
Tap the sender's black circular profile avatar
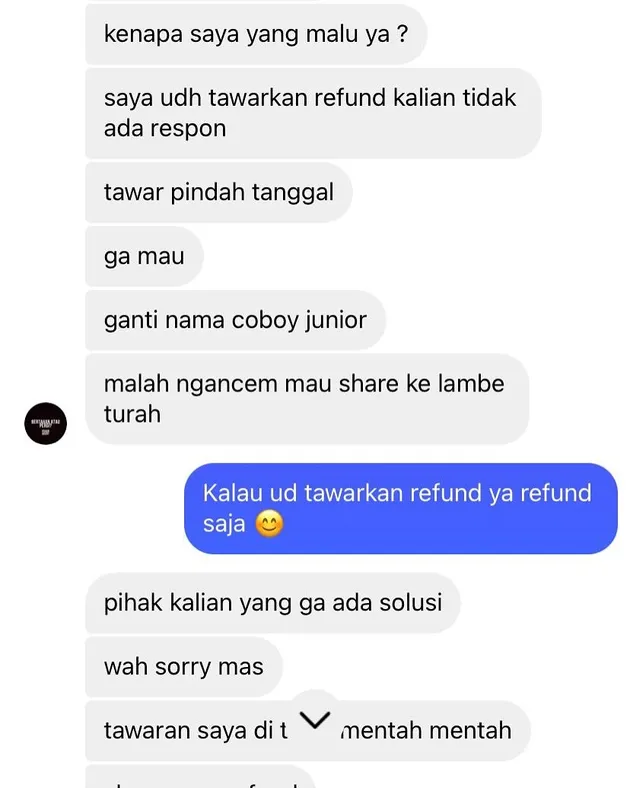point(46,423)
